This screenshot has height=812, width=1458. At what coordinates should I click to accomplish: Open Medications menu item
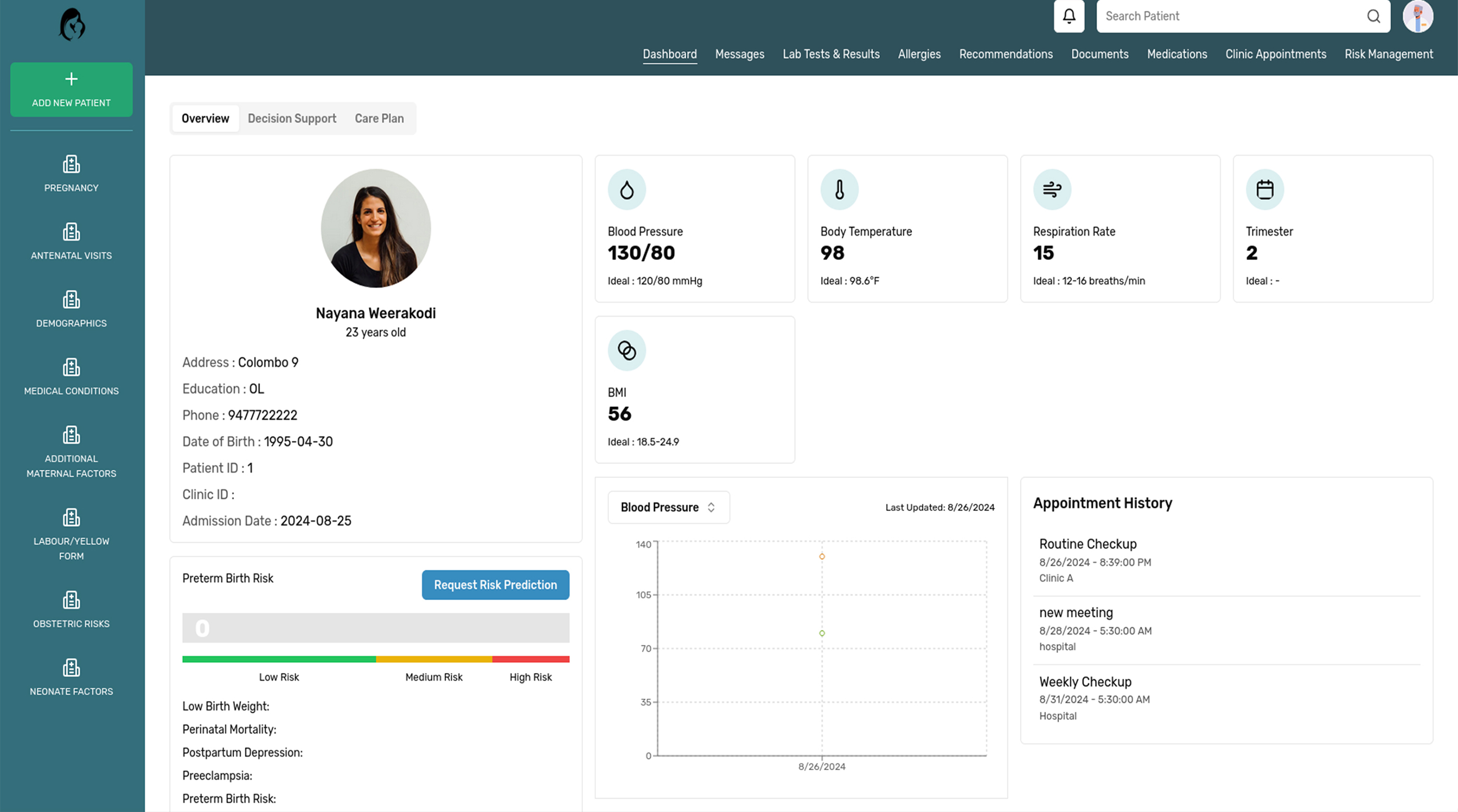coord(1177,54)
